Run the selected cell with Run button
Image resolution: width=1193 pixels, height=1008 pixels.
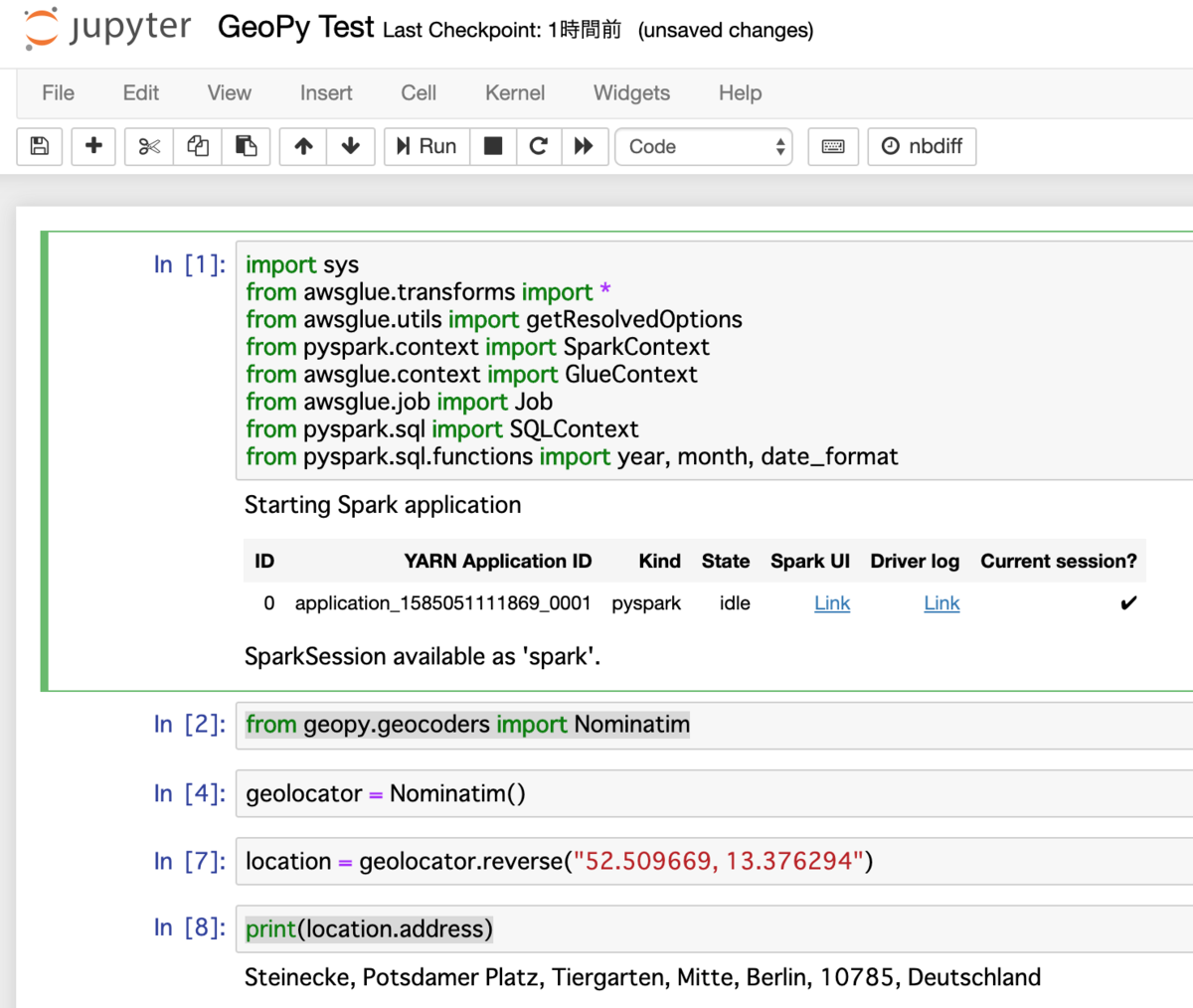click(x=426, y=146)
